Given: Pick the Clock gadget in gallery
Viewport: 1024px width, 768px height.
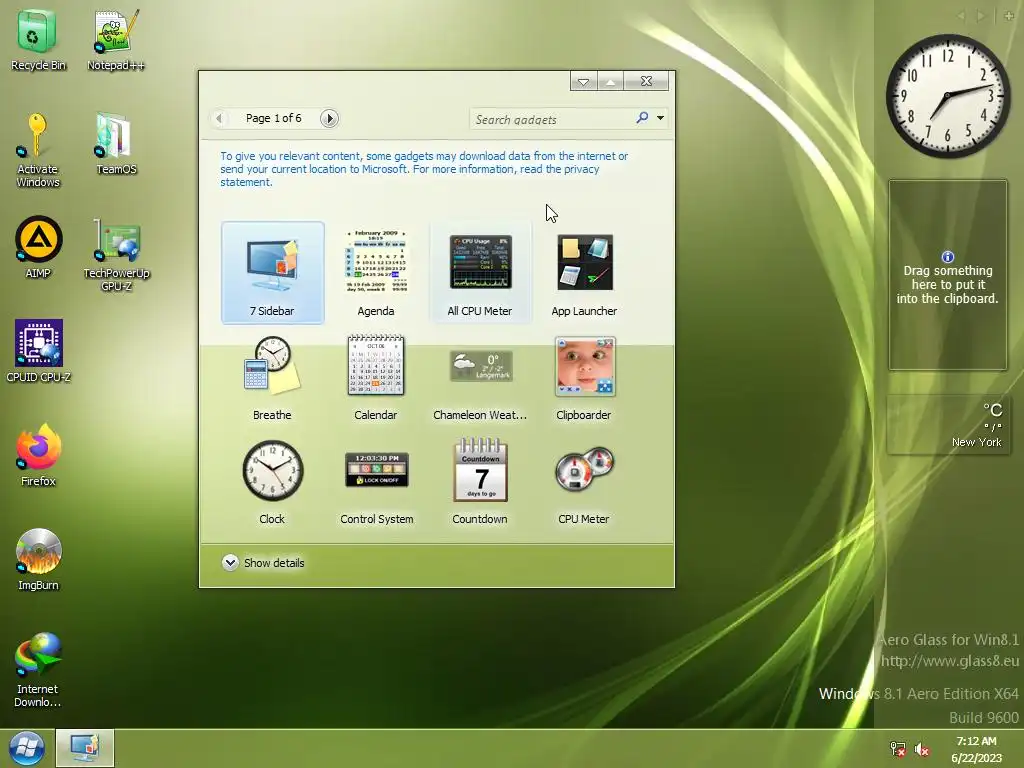Looking at the screenshot, I should click(272, 481).
